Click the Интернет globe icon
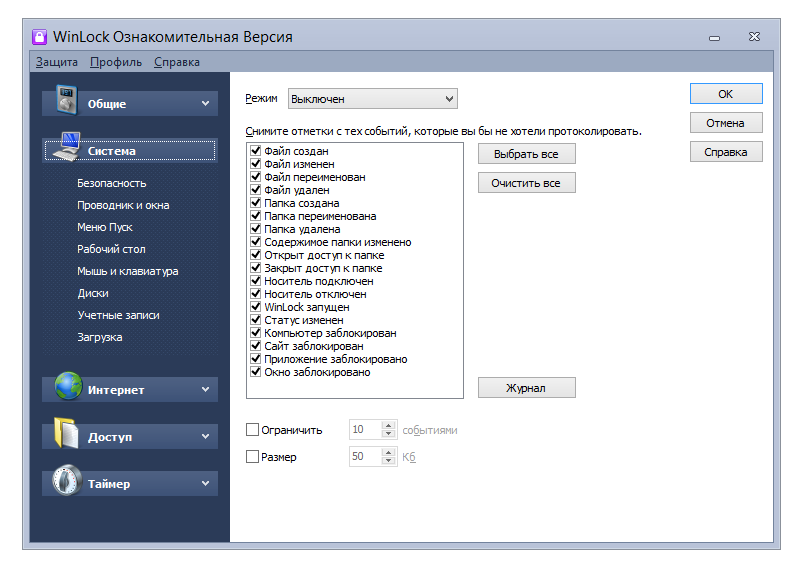Image resolution: width=795 pixels, height=563 pixels. click(67, 388)
